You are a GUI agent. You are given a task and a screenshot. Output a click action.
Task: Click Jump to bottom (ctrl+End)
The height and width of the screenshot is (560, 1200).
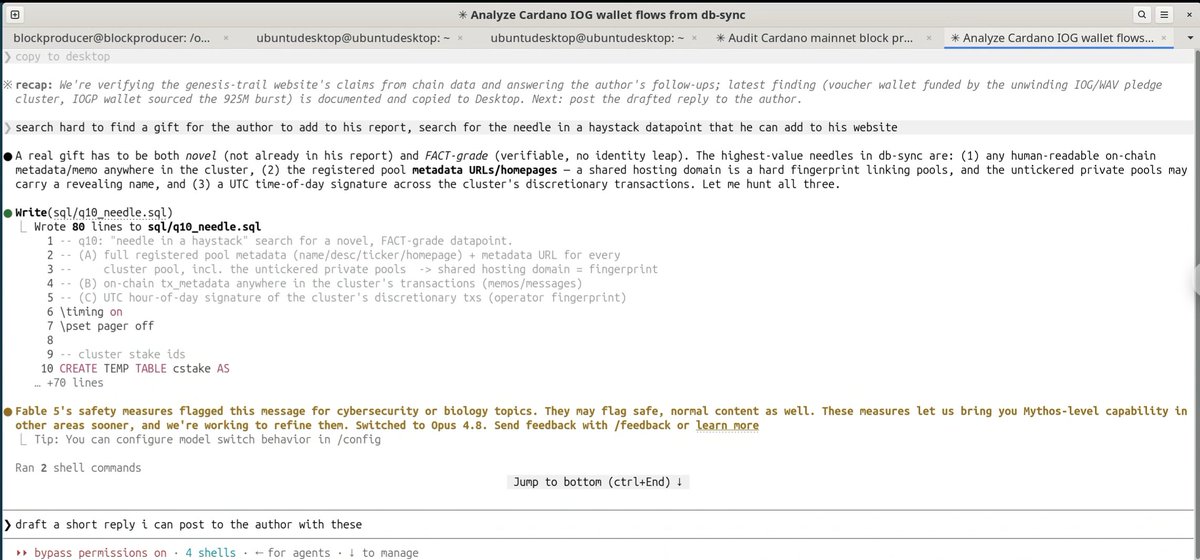point(598,482)
